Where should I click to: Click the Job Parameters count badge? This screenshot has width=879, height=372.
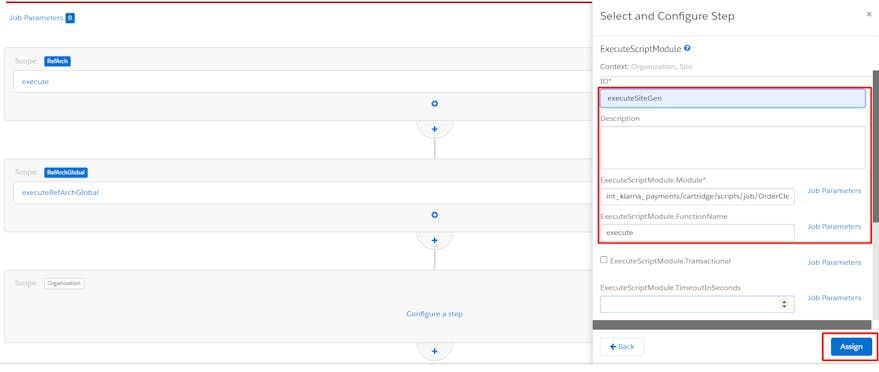coord(70,18)
